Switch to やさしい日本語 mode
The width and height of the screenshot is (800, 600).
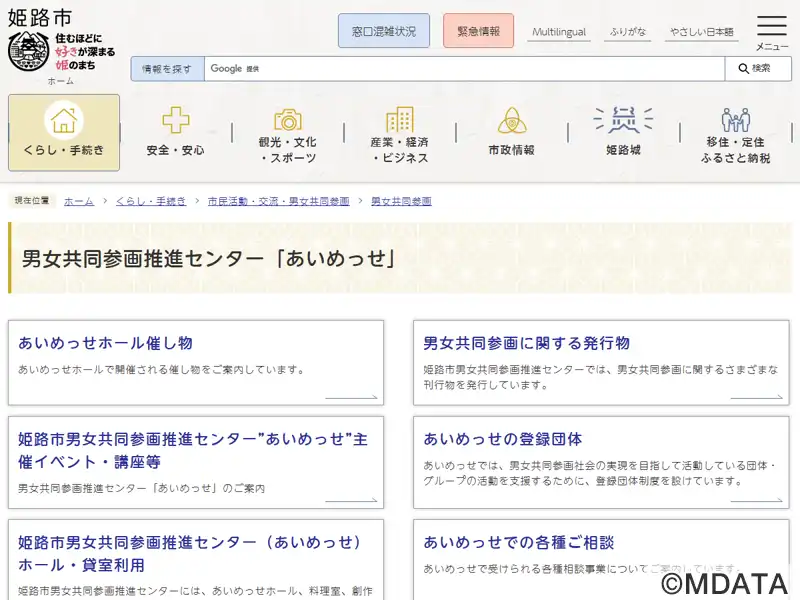pyautogui.click(x=701, y=32)
